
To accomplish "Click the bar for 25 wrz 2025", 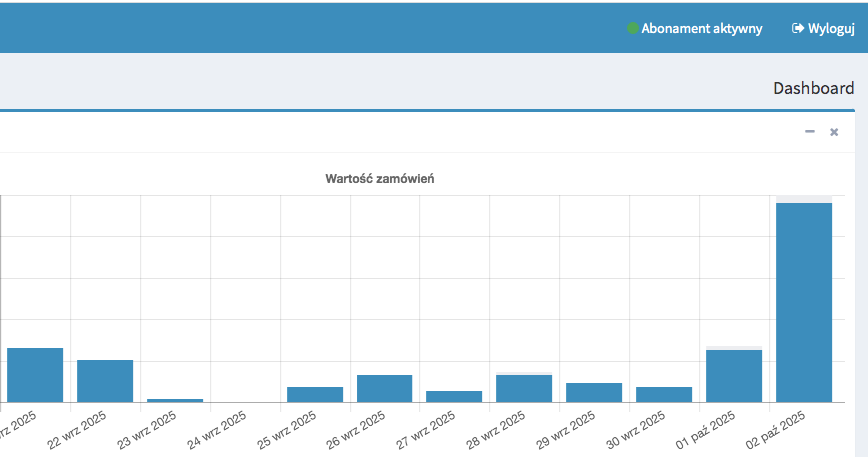I will pyautogui.click(x=315, y=394).
